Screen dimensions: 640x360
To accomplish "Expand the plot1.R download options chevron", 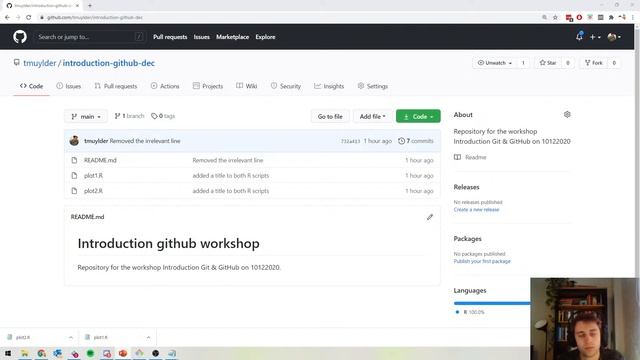I will tap(148, 337).
